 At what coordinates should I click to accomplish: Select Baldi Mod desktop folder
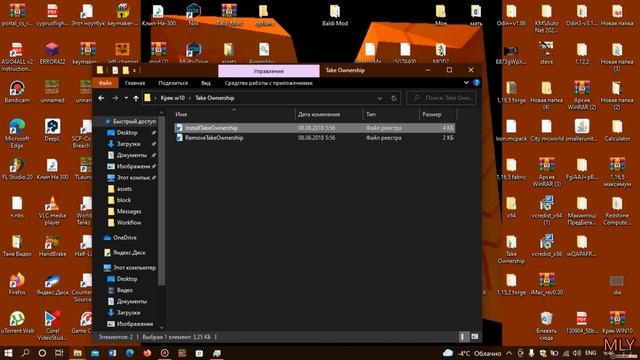click(x=335, y=16)
